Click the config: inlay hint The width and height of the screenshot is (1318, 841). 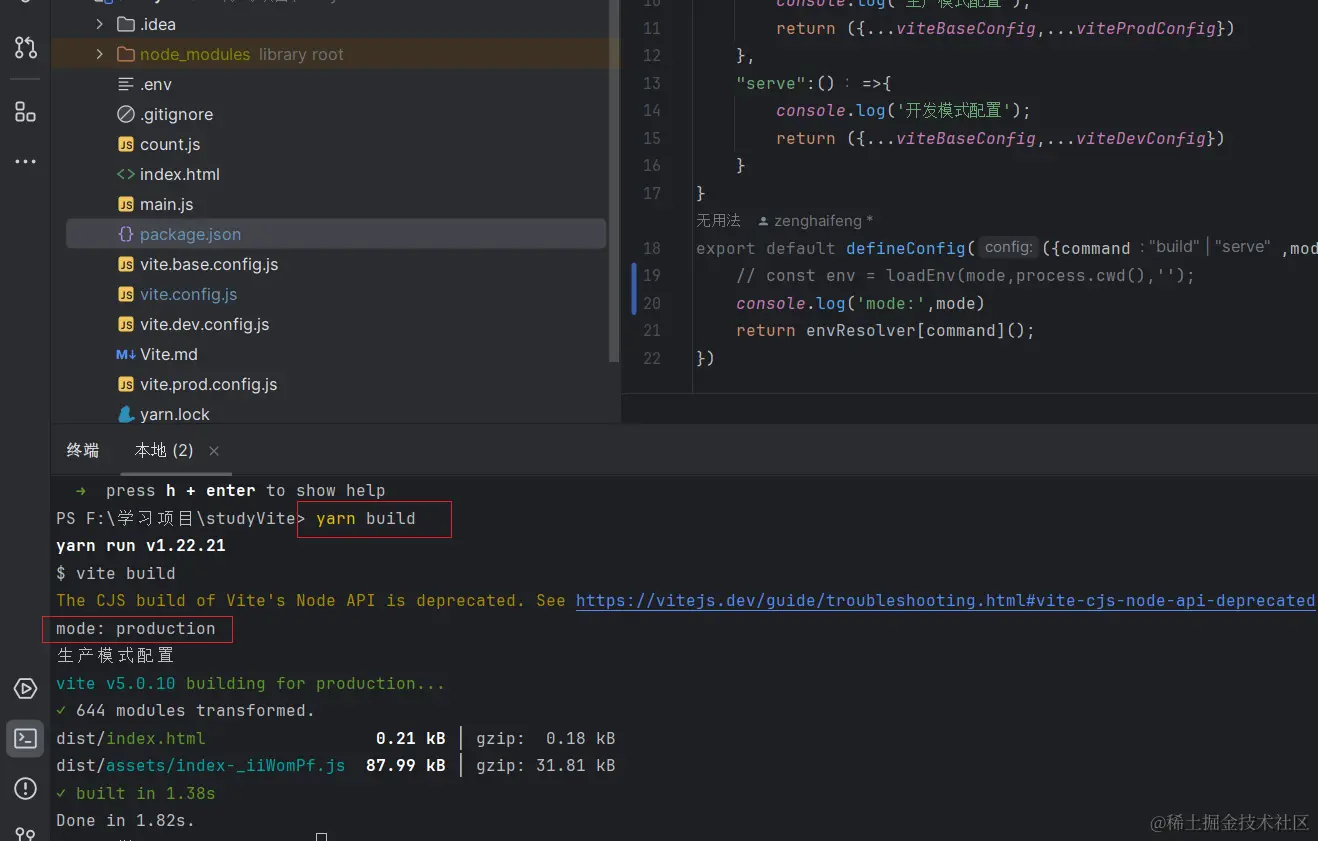click(1008, 247)
